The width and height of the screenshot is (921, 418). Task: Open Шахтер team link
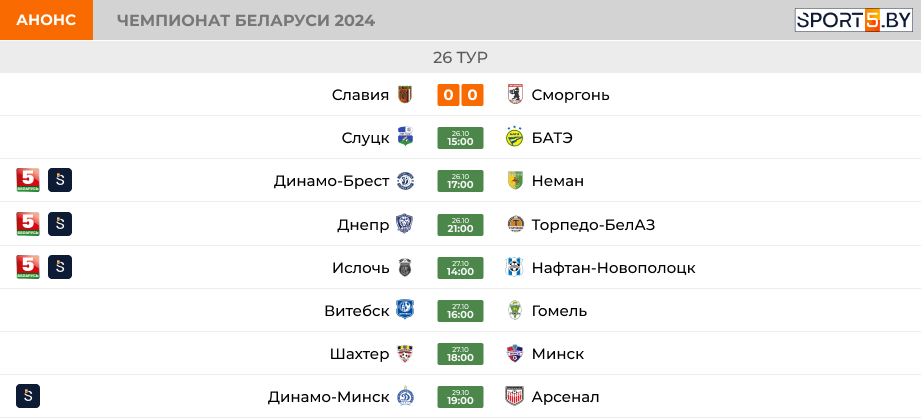pyautogui.click(x=359, y=354)
